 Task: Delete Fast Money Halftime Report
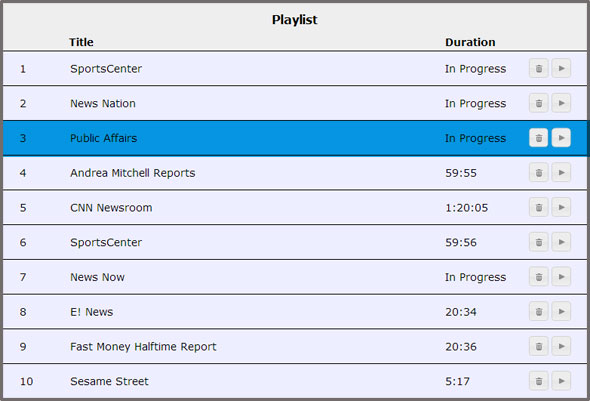538,346
